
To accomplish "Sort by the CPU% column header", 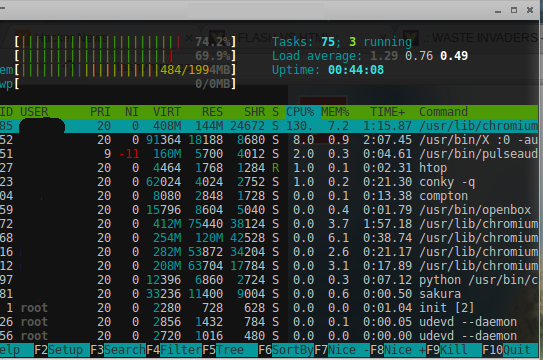I will [300, 112].
